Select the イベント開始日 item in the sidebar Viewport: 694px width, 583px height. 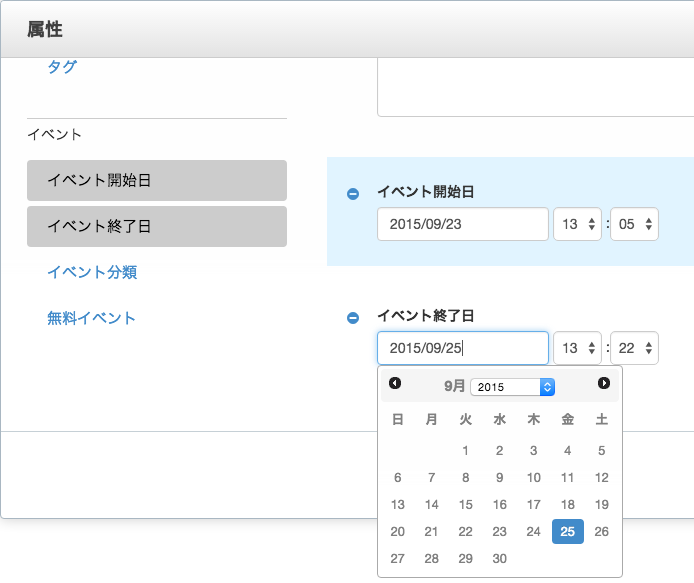(x=157, y=181)
